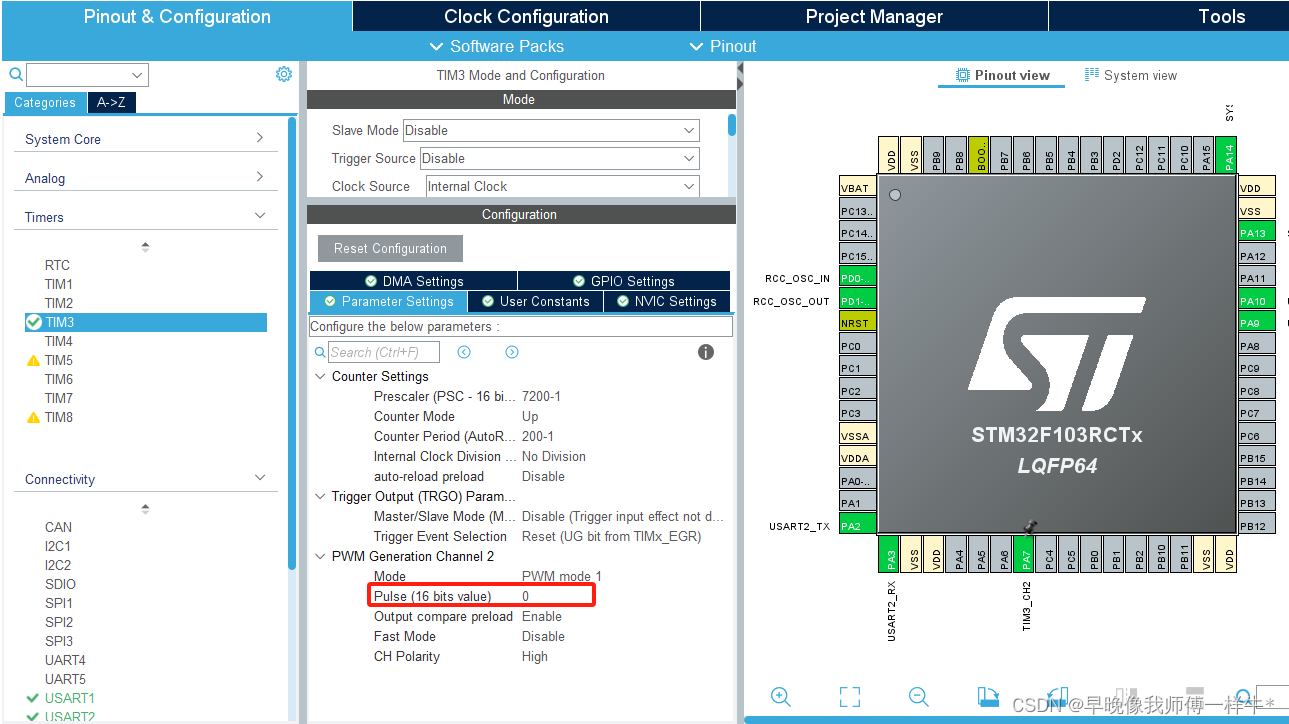This screenshot has height=724, width=1289.
Task: Open the Clock Source dropdown
Action: 562,186
